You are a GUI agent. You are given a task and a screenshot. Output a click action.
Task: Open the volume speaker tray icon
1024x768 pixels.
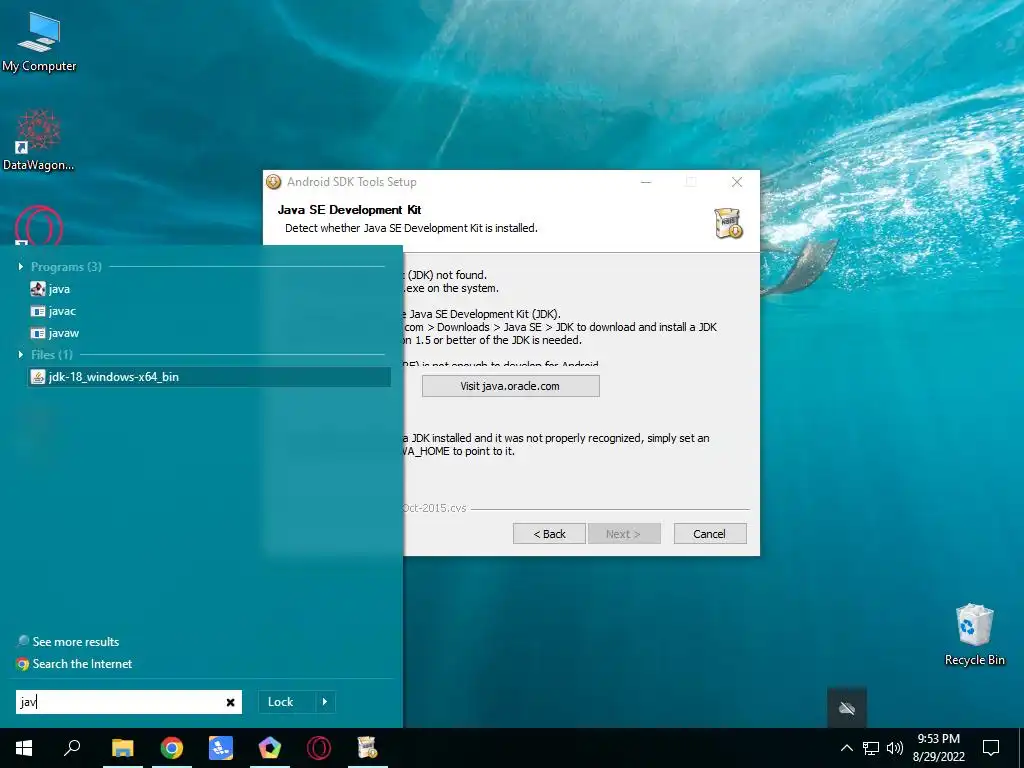point(895,748)
